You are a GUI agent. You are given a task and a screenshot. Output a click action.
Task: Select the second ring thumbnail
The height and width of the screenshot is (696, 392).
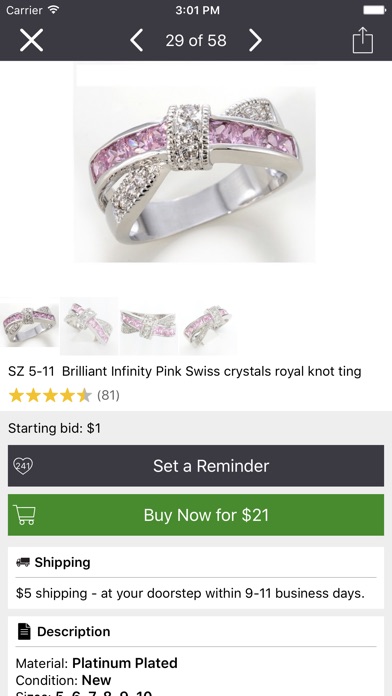pyautogui.click(x=89, y=326)
